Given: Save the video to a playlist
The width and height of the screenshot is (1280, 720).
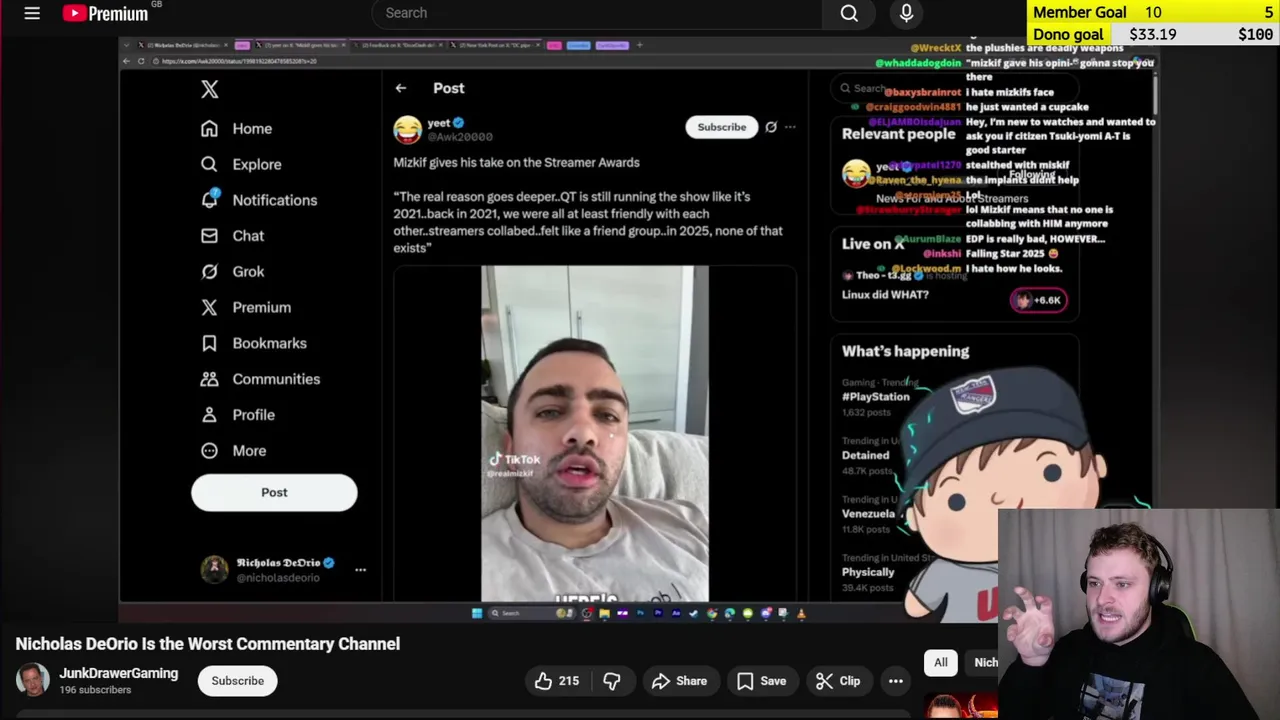Looking at the screenshot, I should pyautogui.click(x=762, y=681).
